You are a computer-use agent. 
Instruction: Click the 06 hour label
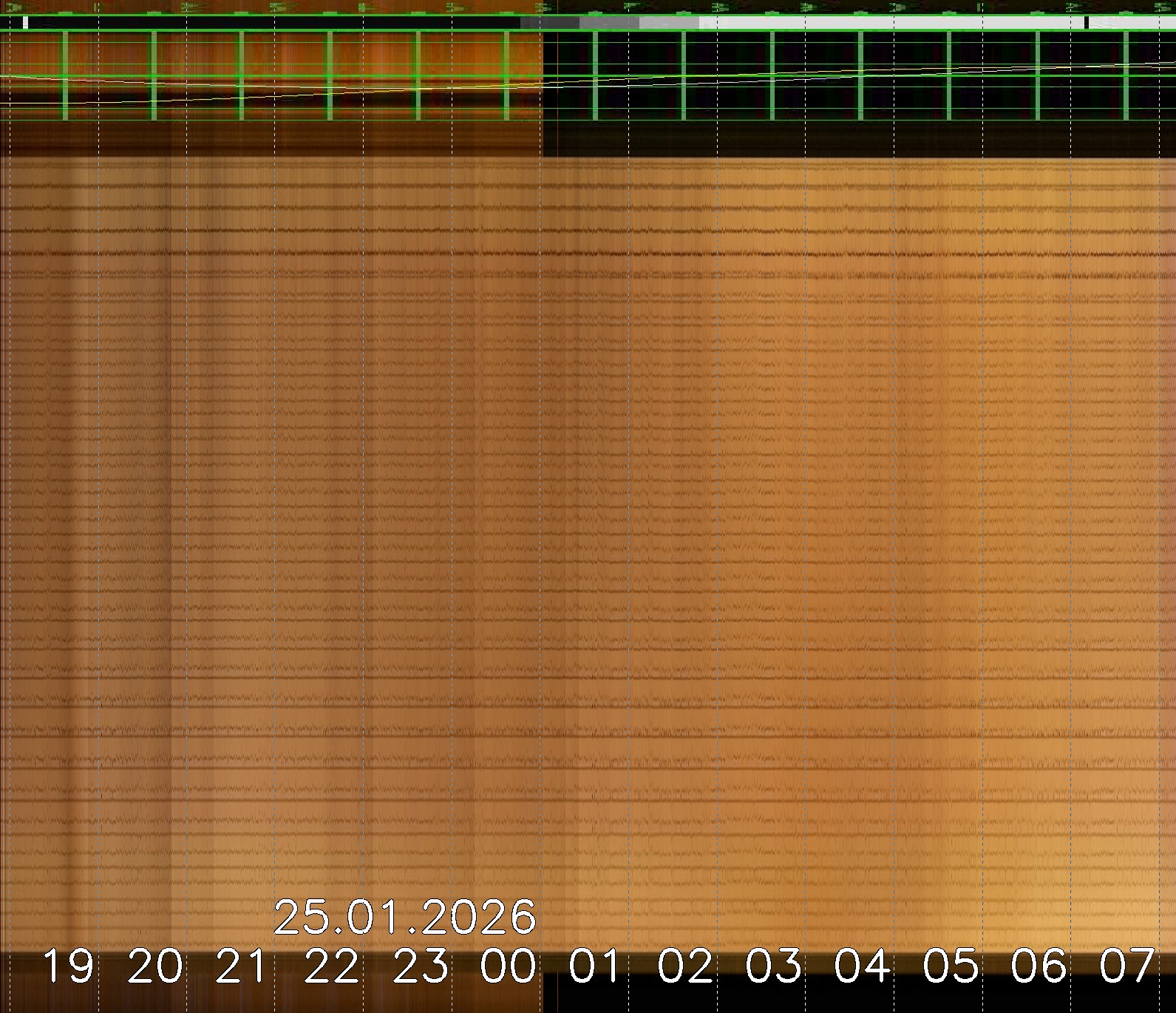point(1039,966)
